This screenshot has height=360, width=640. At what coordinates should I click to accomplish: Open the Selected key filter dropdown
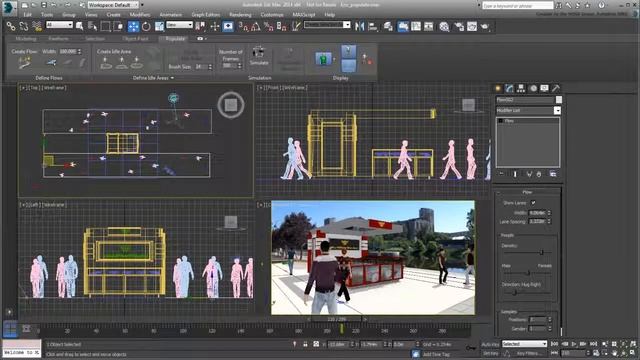(x=524, y=344)
